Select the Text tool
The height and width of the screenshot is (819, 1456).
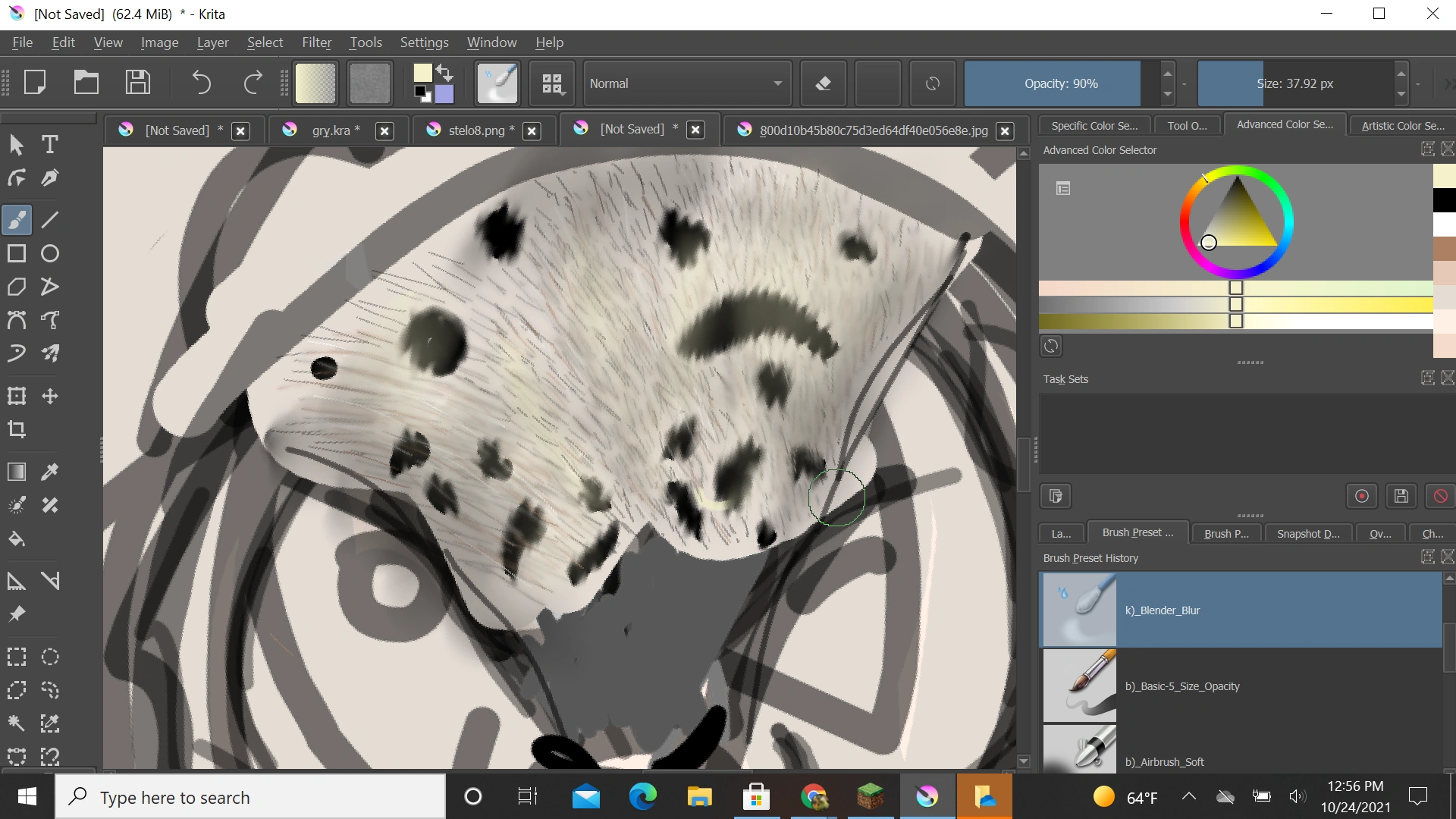(x=50, y=144)
